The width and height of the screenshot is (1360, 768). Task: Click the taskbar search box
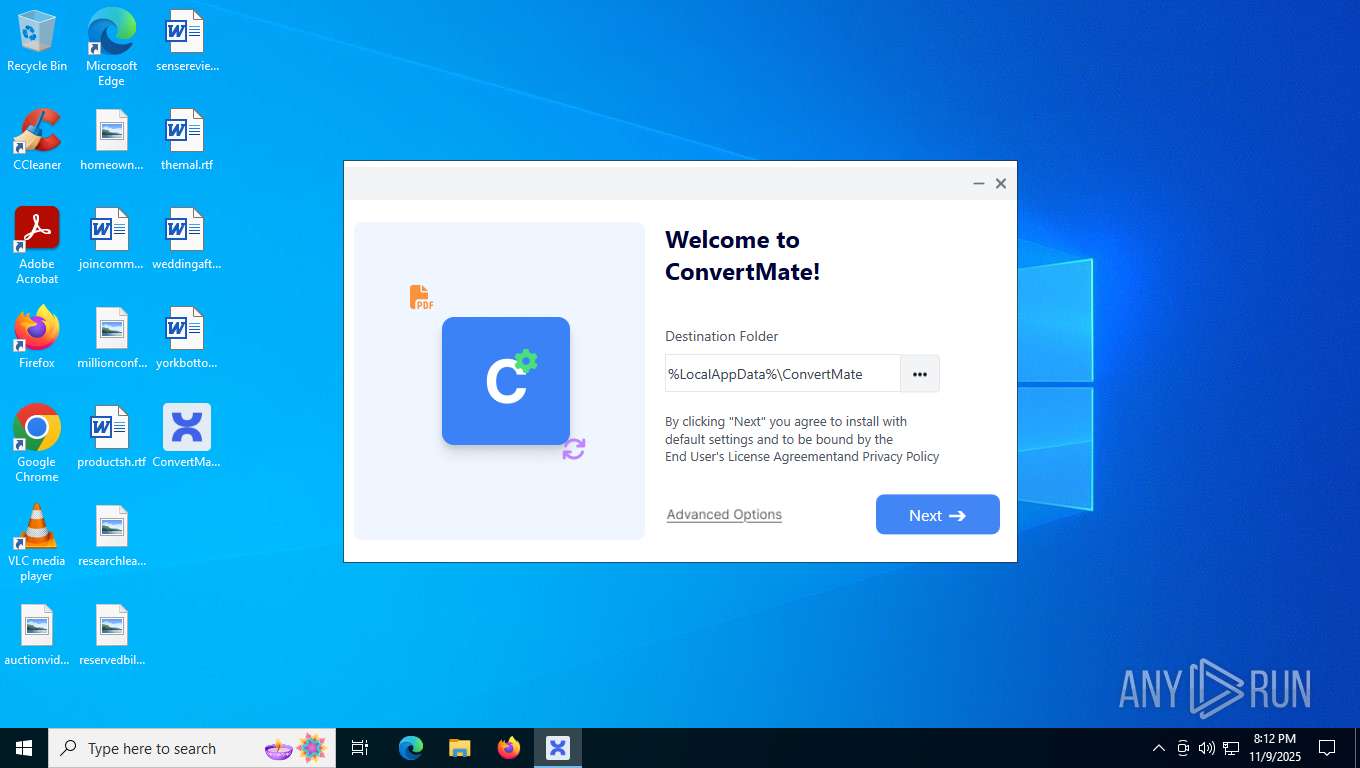click(192, 748)
